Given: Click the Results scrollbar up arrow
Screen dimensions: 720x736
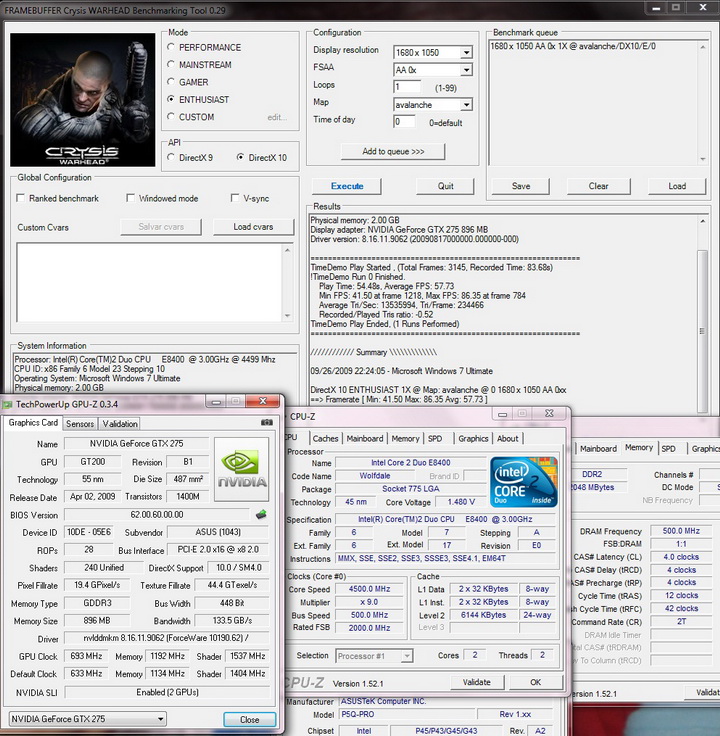Looking at the screenshot, I should 702,221.
